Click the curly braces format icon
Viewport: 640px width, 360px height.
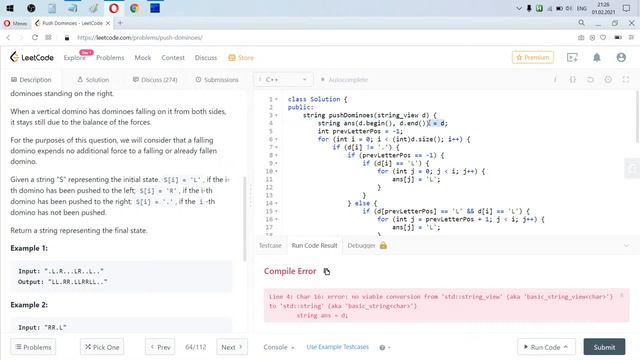coord(573,80)
